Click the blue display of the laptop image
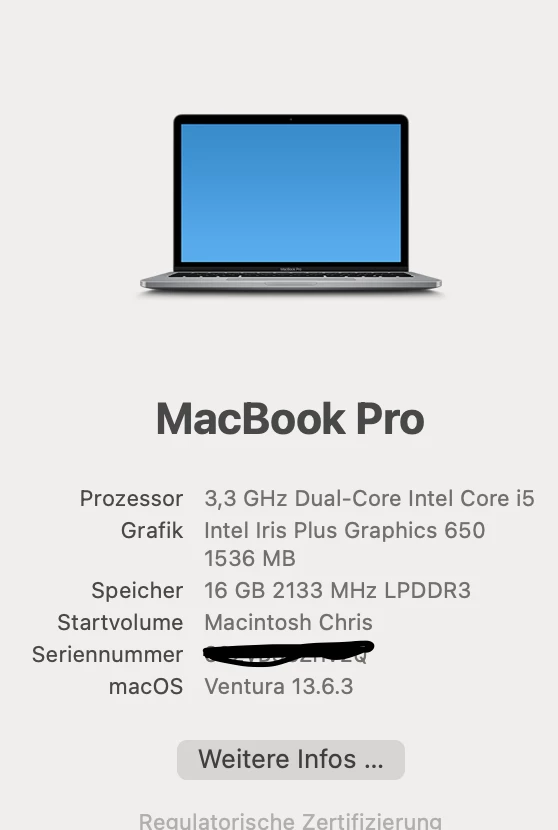 pyautogui.click(x=291, y=193)
